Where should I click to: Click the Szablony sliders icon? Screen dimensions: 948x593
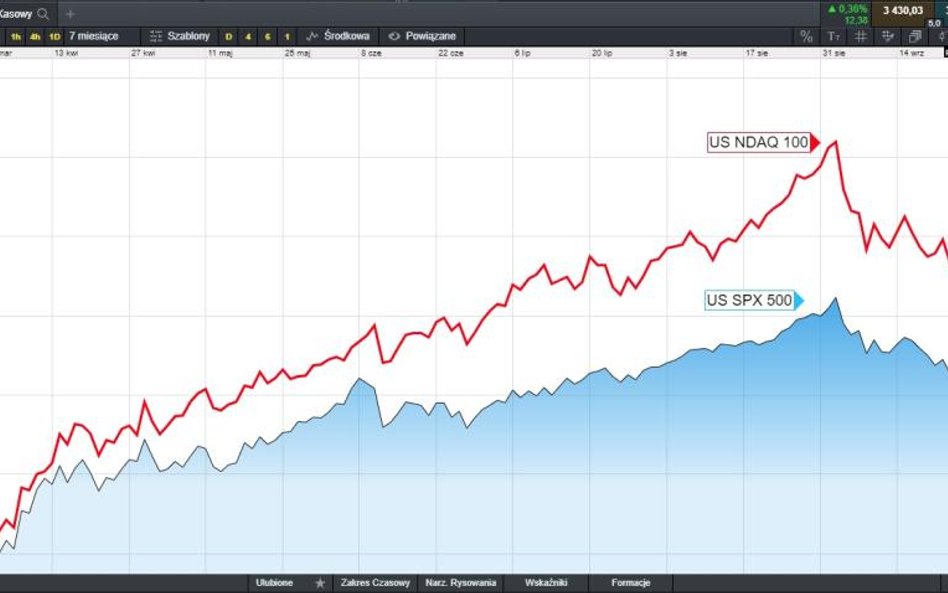pos(156,36)
